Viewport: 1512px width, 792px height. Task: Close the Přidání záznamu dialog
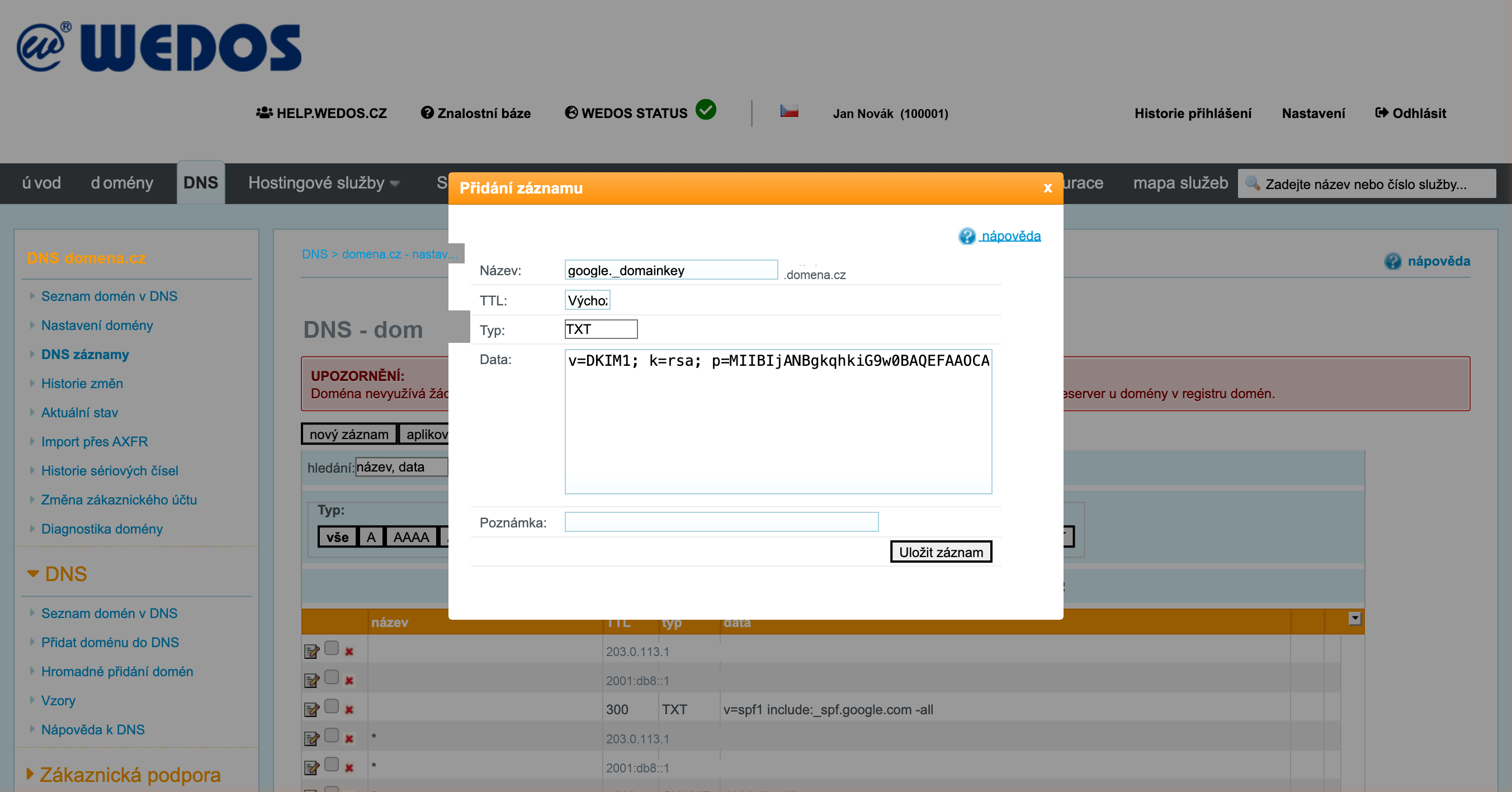(1047, 188)
